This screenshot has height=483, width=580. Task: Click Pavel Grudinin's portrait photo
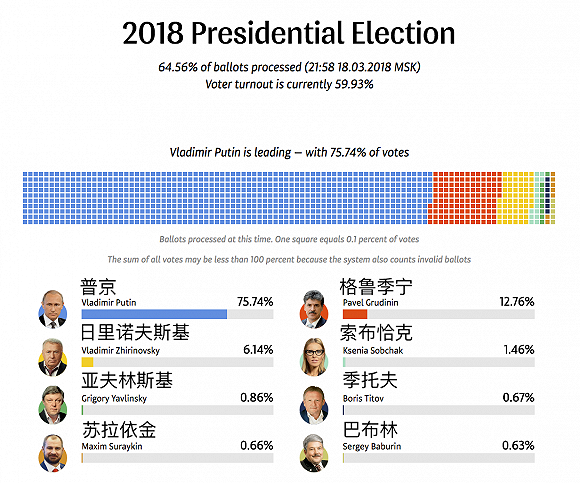point(314,309)
